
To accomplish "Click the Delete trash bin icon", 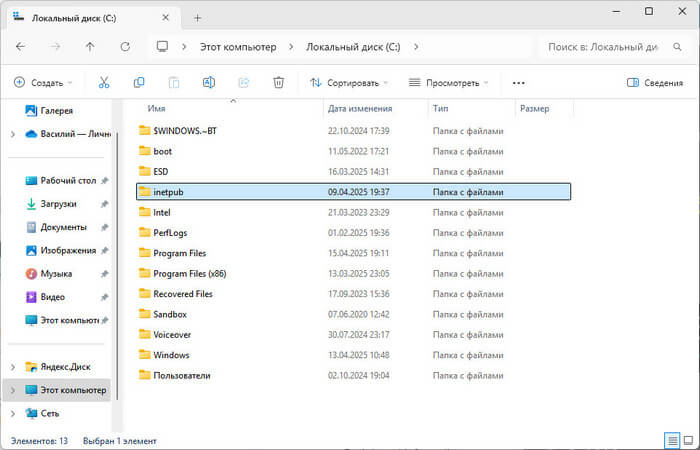I will pyautogui.click(x=279, y=83).
